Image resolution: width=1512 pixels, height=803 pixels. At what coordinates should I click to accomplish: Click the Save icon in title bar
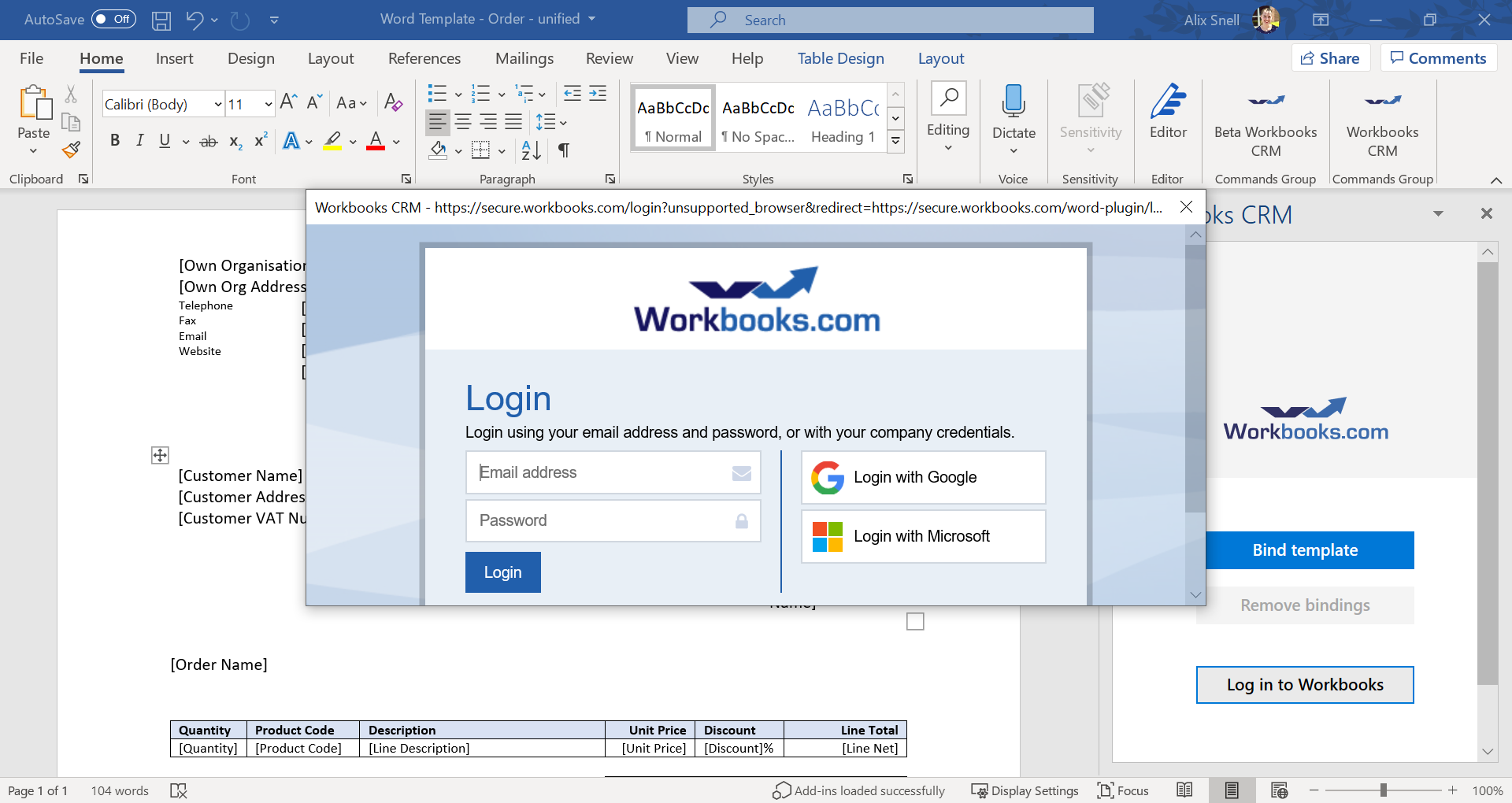tap(161, 20)
